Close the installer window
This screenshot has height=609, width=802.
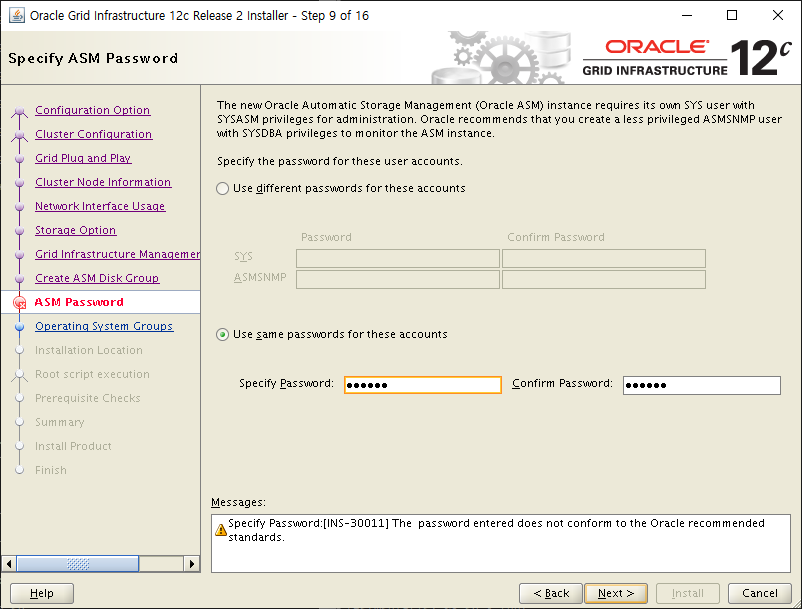tap(778, 15)
